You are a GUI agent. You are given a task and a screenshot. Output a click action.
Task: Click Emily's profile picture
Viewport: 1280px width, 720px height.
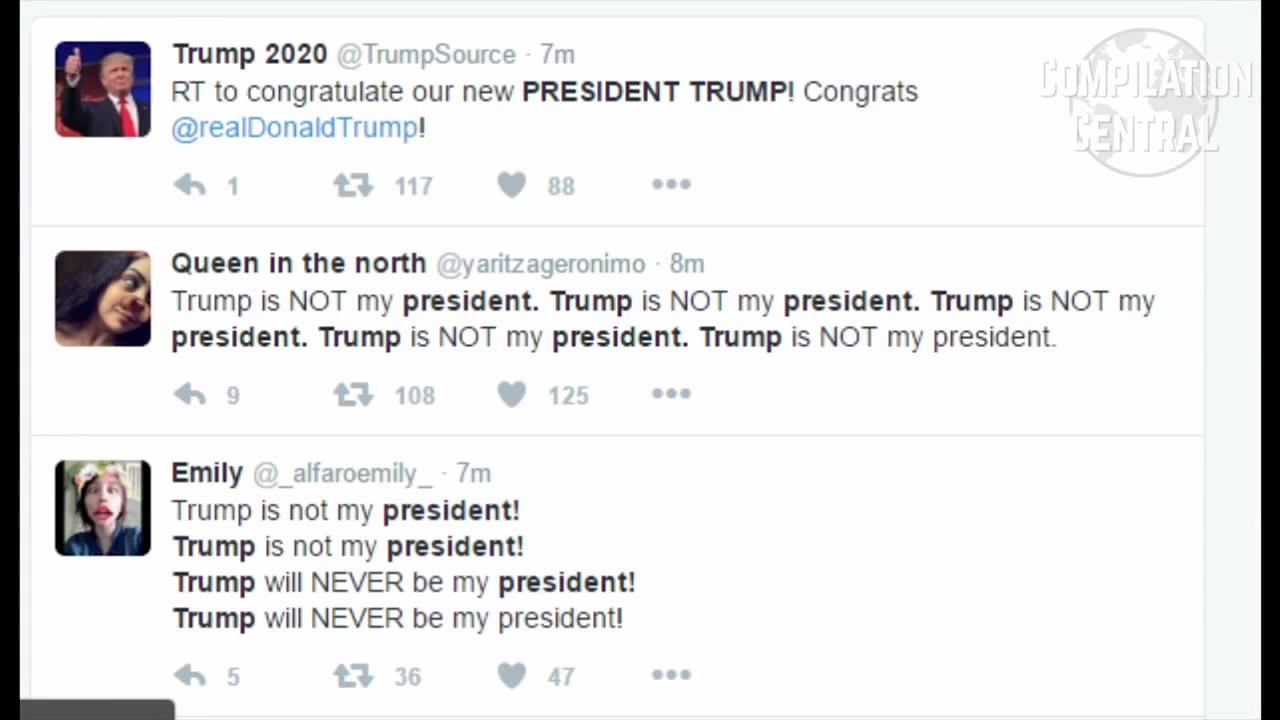[103, 507]
